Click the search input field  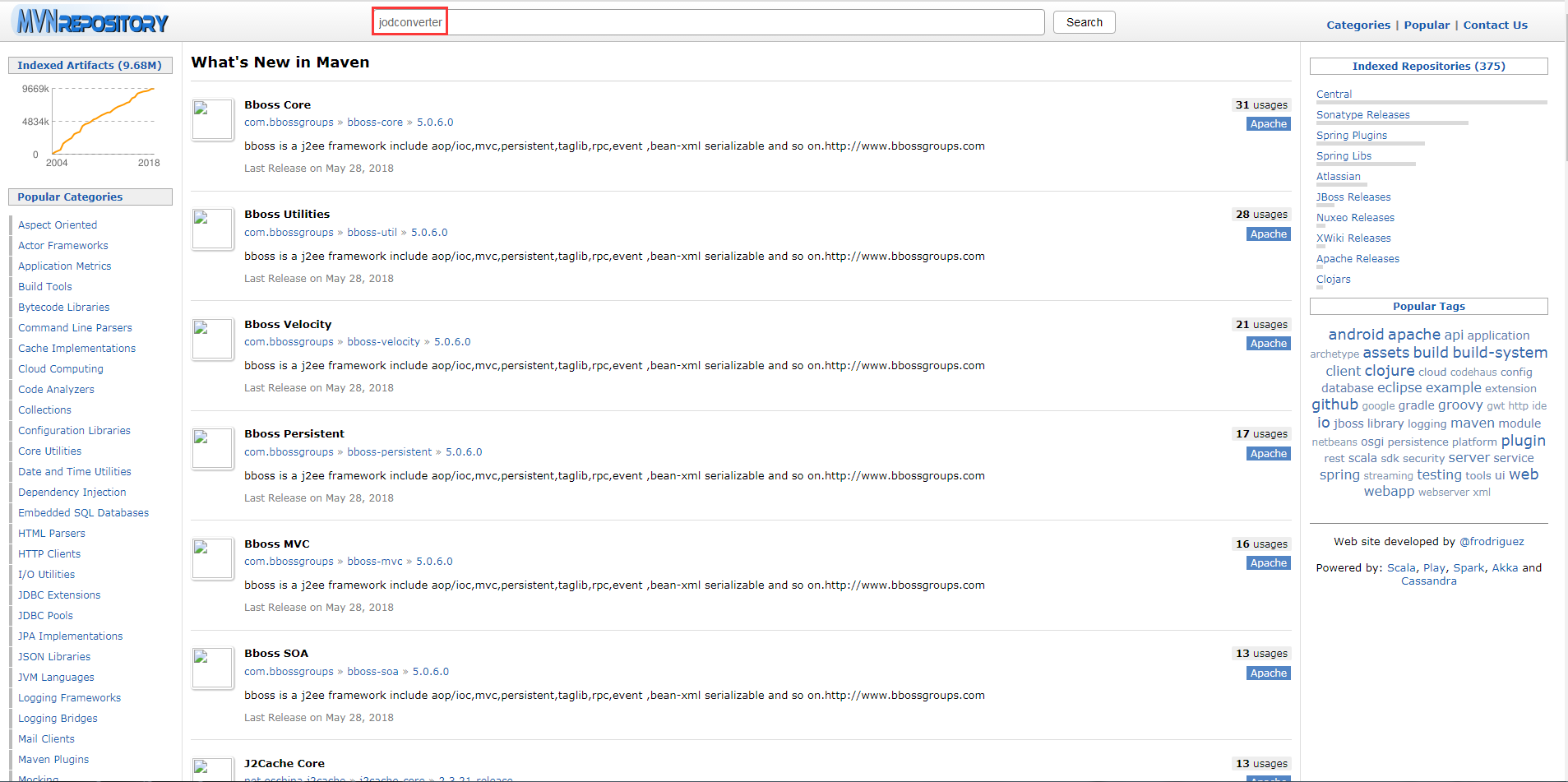(708, 22)
